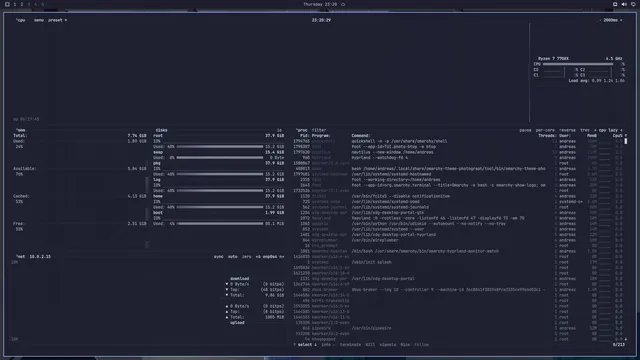
Task: Select the xdg-desktop-portal-hyprland process row
Action: click(458, 235)
